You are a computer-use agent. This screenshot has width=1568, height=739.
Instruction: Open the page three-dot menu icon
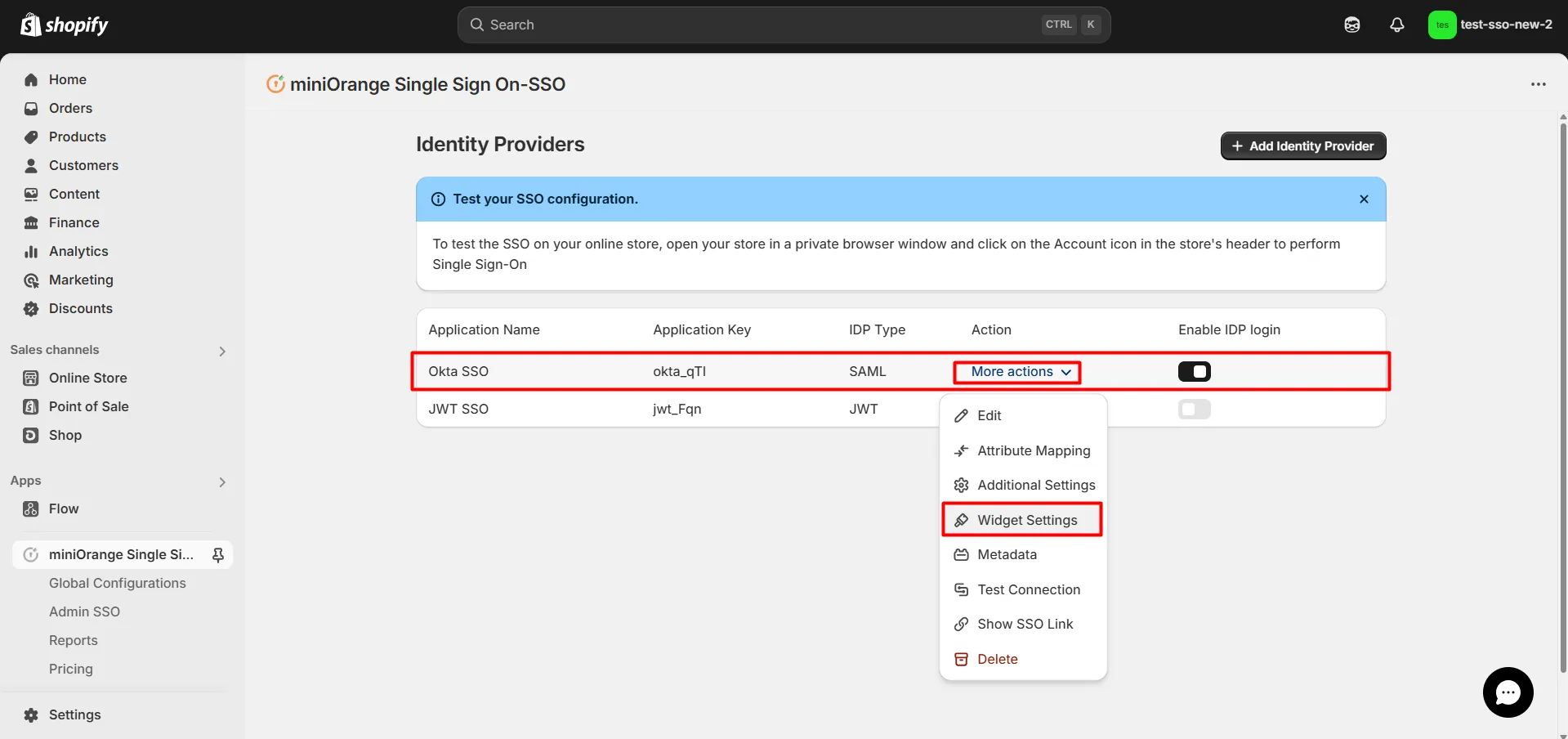coord(1539,84)
